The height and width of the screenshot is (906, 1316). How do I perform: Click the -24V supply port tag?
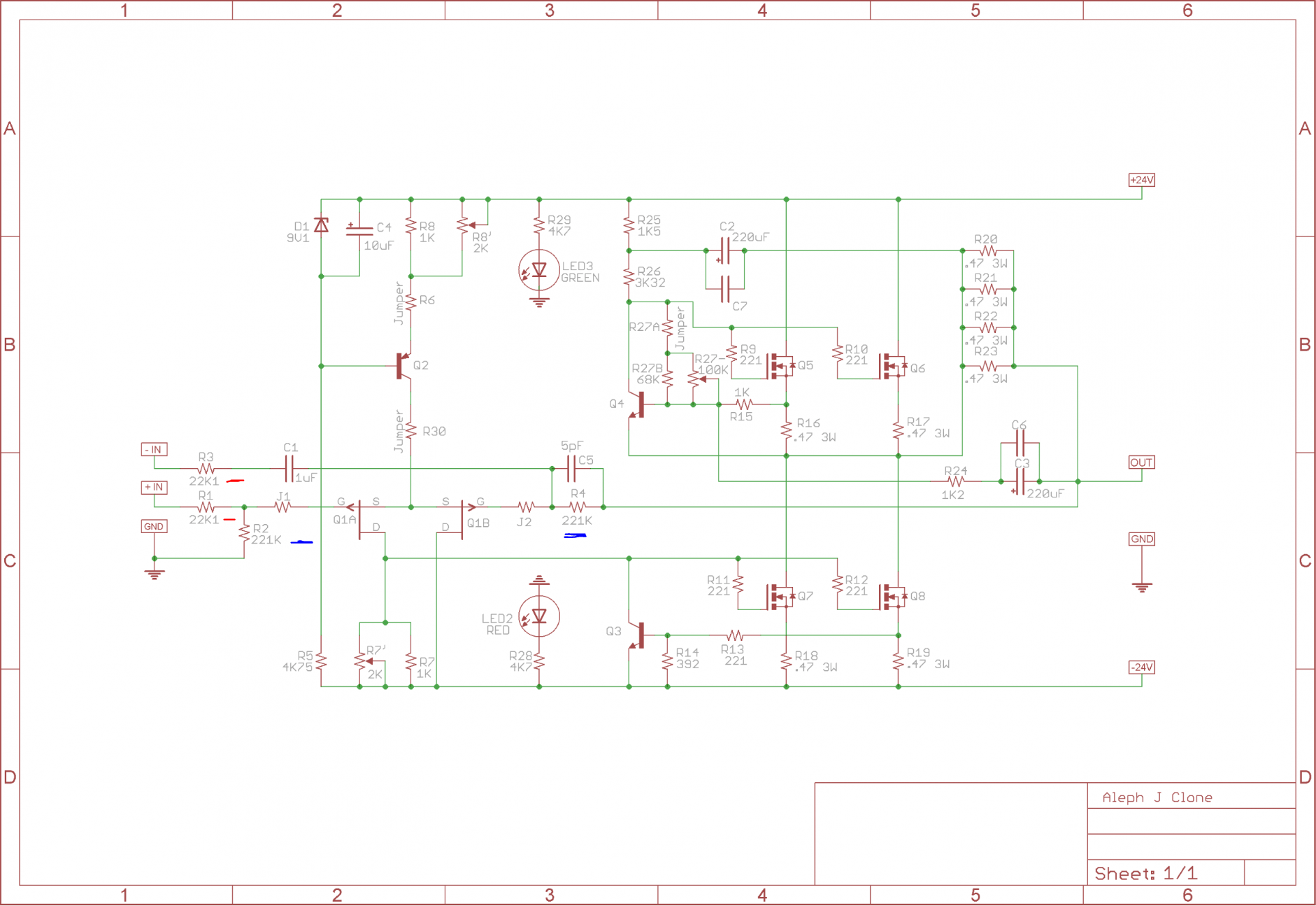[1142, 667]
